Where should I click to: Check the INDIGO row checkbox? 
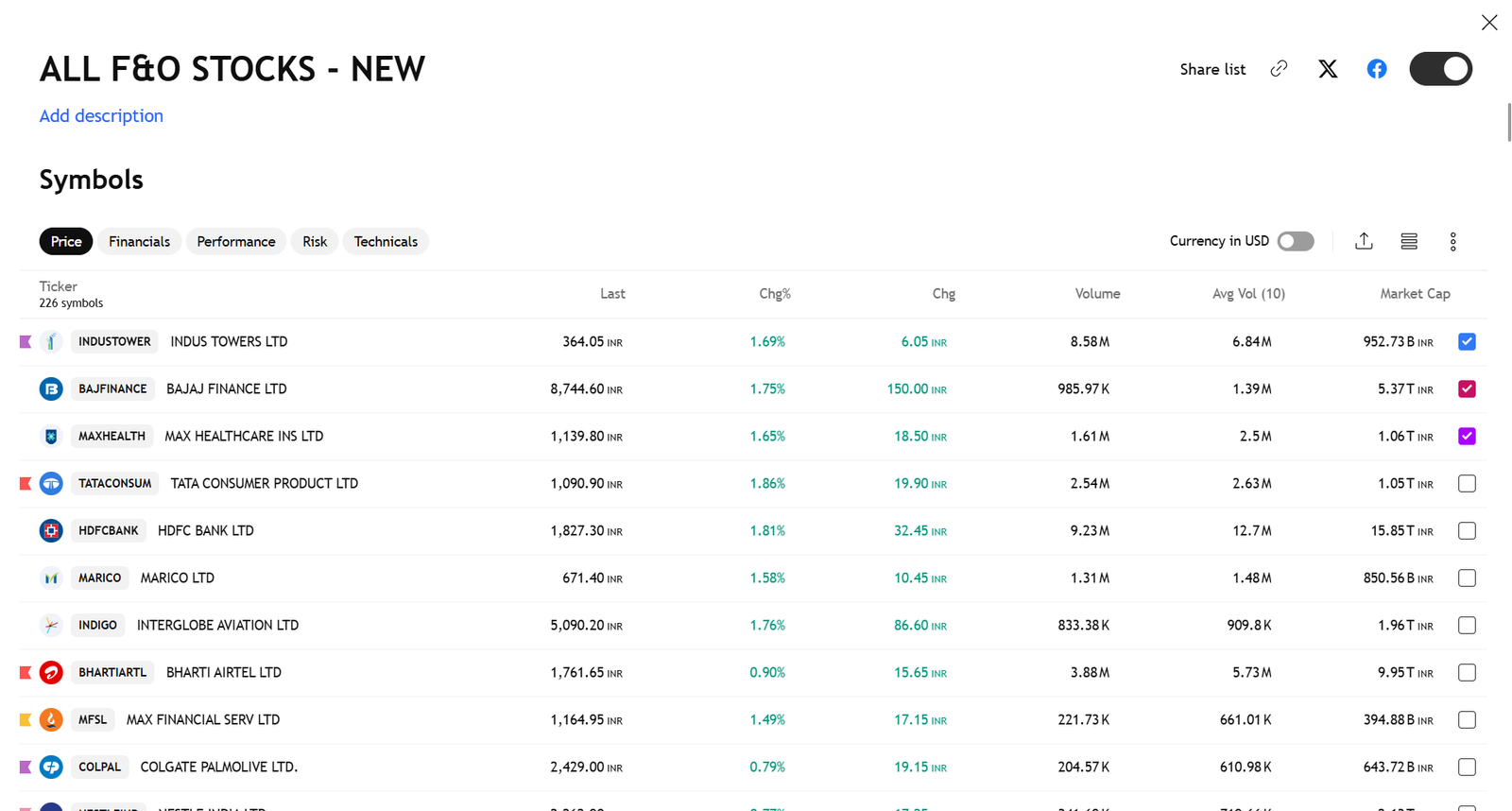tap(1467, 625)
